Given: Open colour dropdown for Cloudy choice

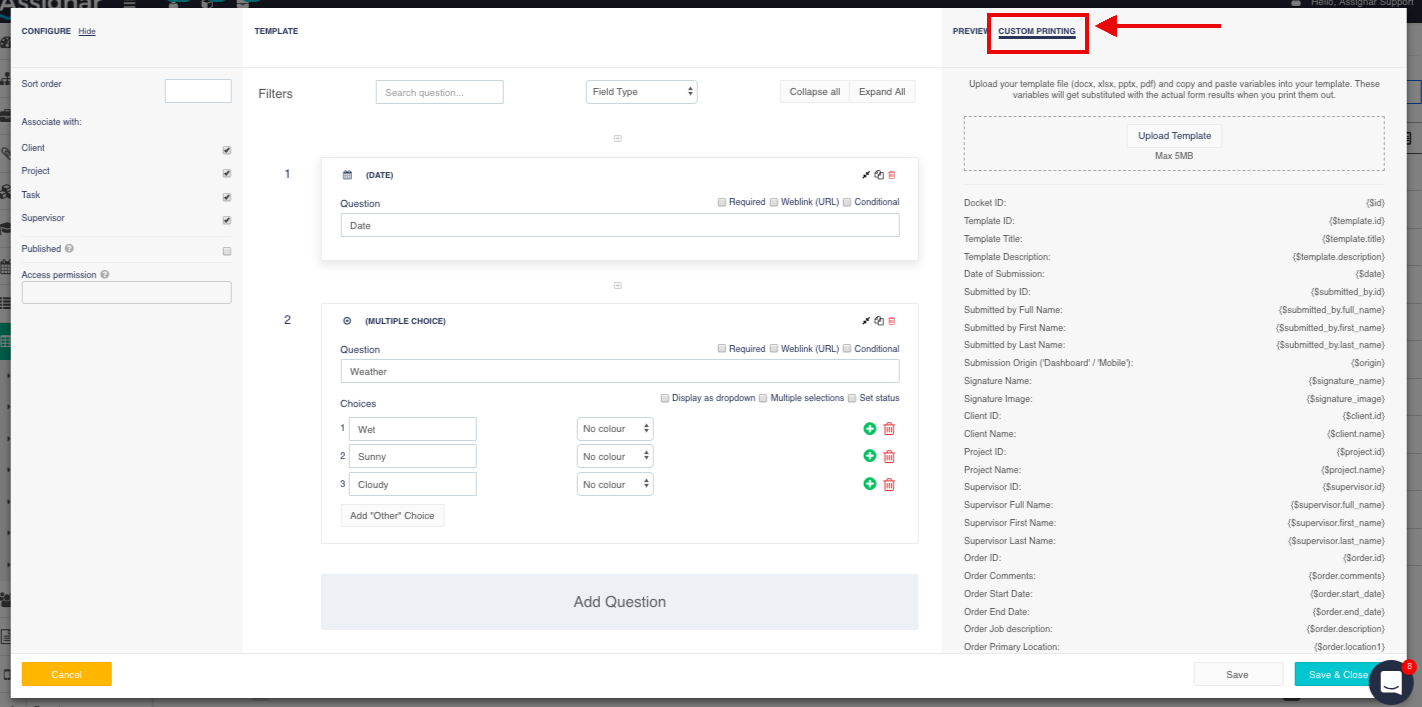Looking at the screenshot, I should [615, 484].
